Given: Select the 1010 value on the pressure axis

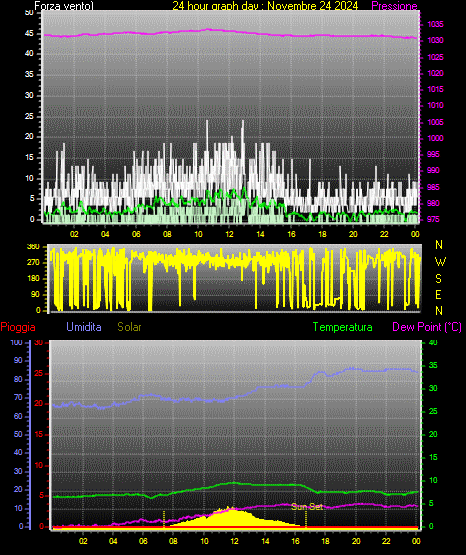Looking at the screenshot, I should 435,105.
